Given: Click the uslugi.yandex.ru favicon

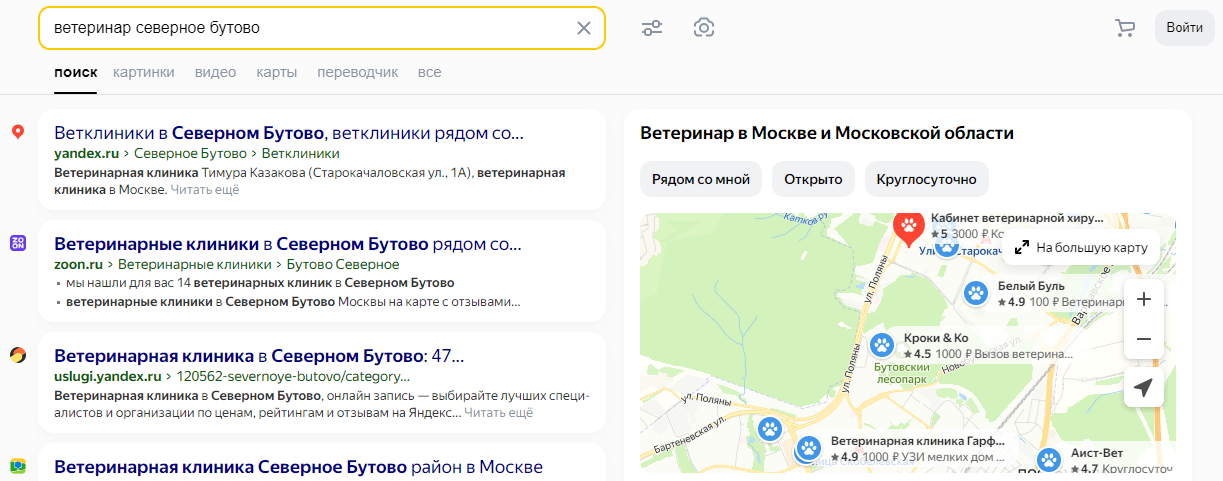Looking at the screenshot, I should point(17,355).
